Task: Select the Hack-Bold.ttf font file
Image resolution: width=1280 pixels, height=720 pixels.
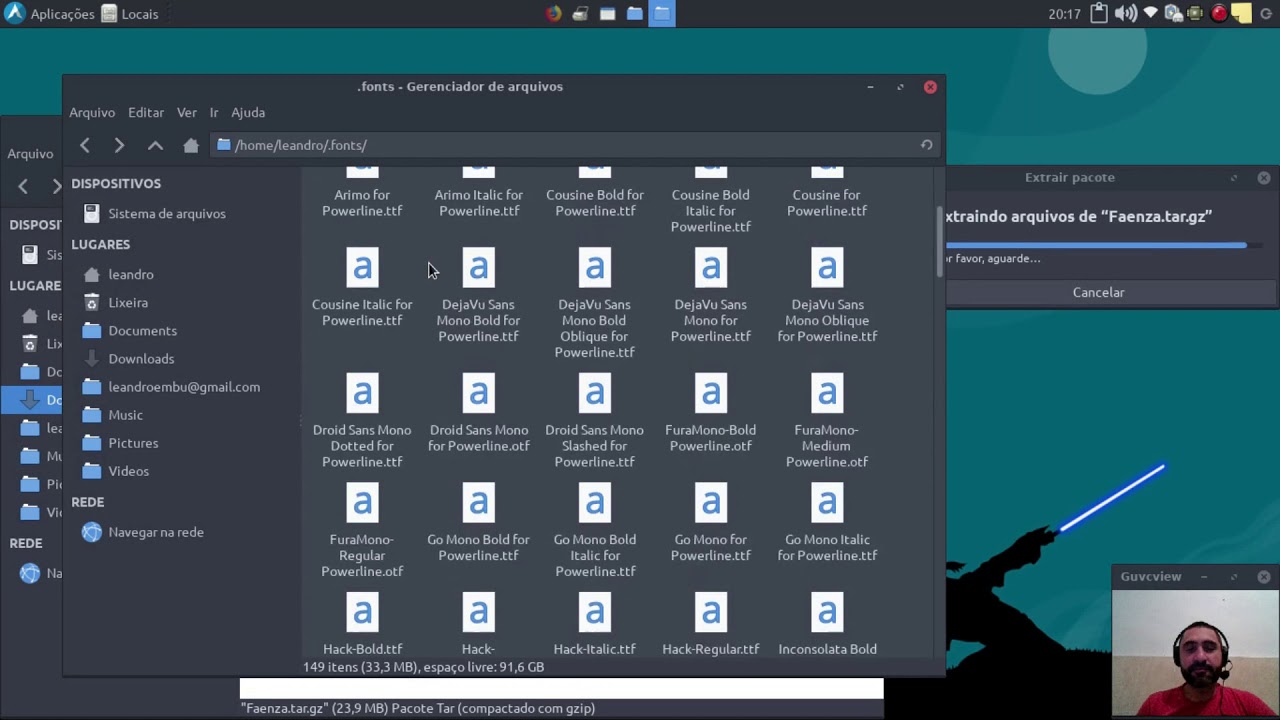Action: click(x=362, y=625)
